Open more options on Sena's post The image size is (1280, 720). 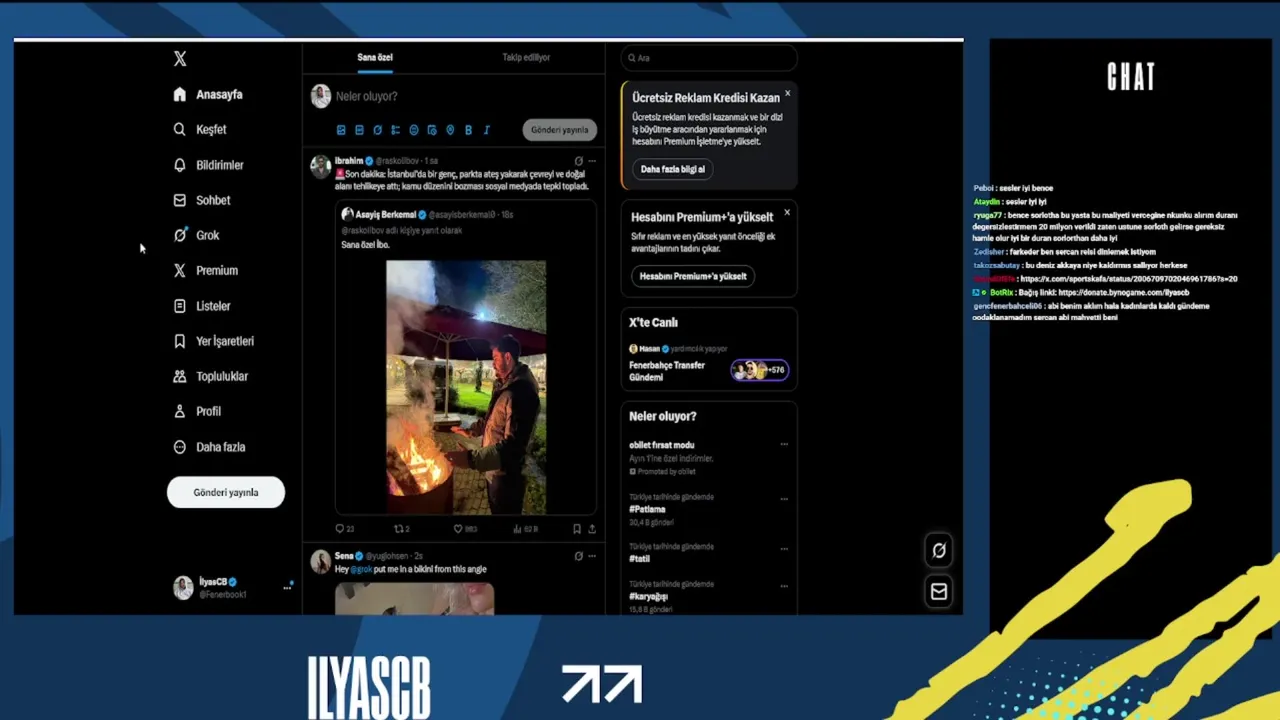[592, 556]
